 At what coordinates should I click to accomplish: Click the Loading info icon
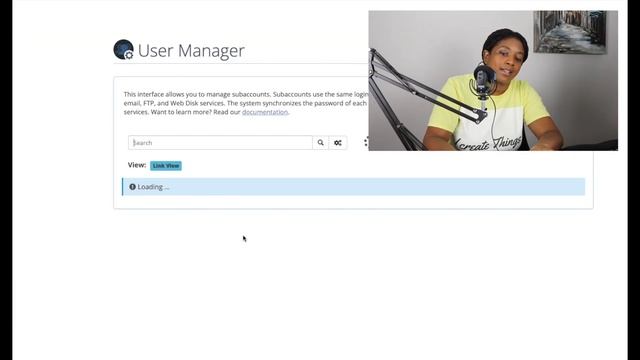pyautogui.click(x=132, y=187)
